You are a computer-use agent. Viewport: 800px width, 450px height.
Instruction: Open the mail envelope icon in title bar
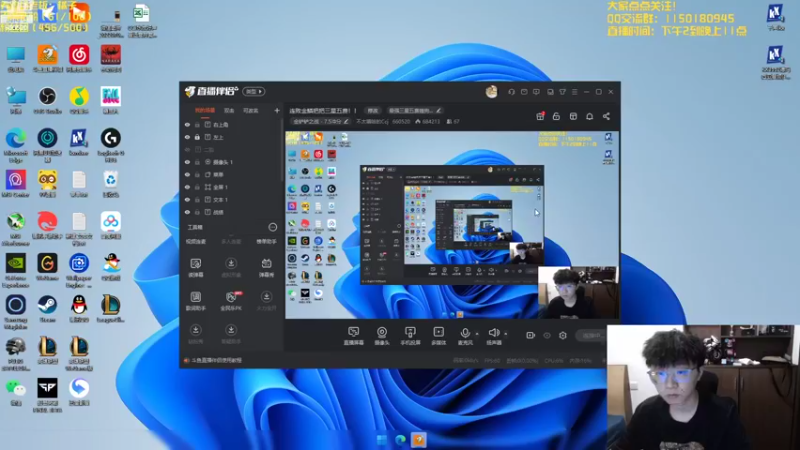(x=524, y=92)
